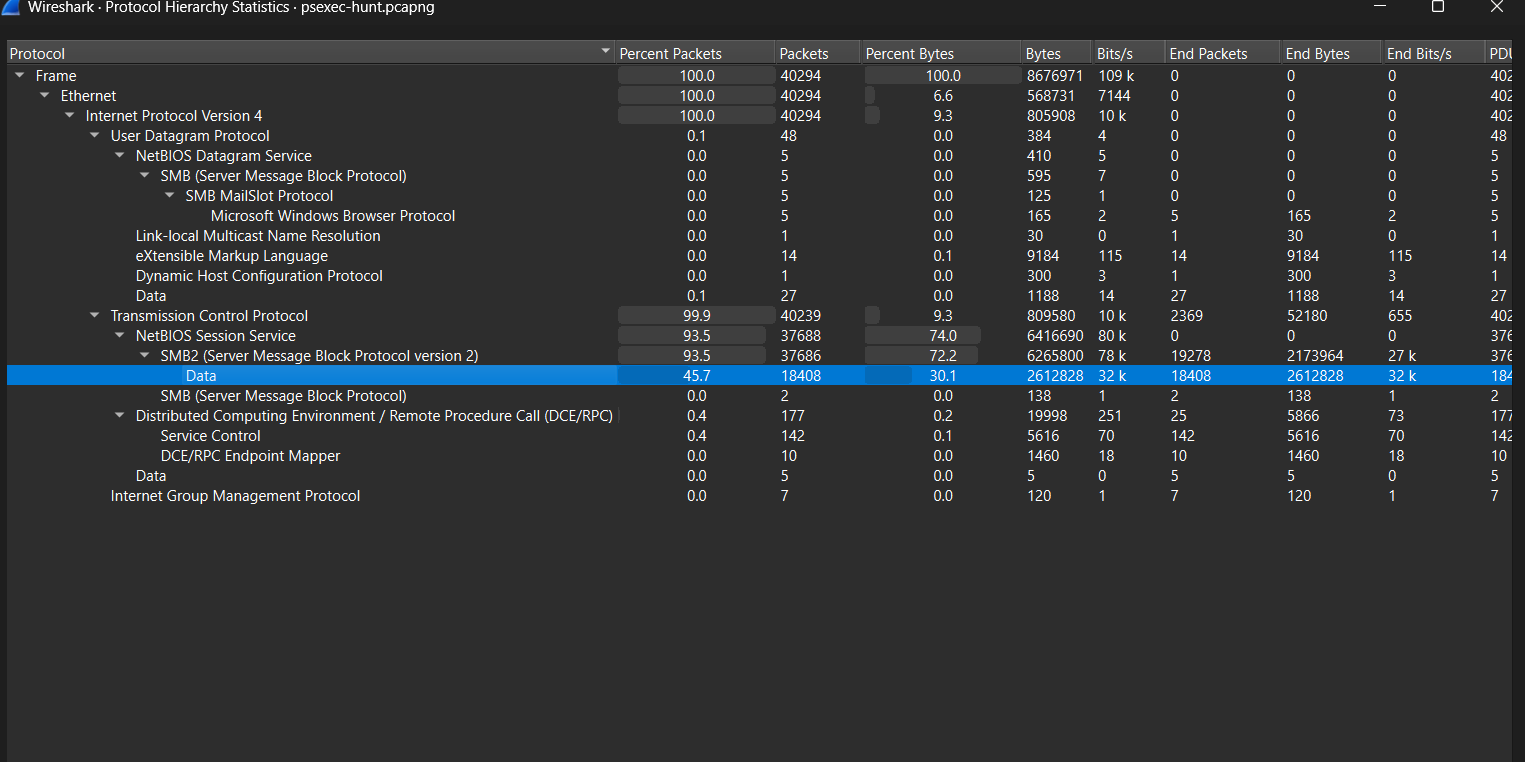
Task: Click the TCP bytes value 809580
Action: click(x=1050, y=316)
